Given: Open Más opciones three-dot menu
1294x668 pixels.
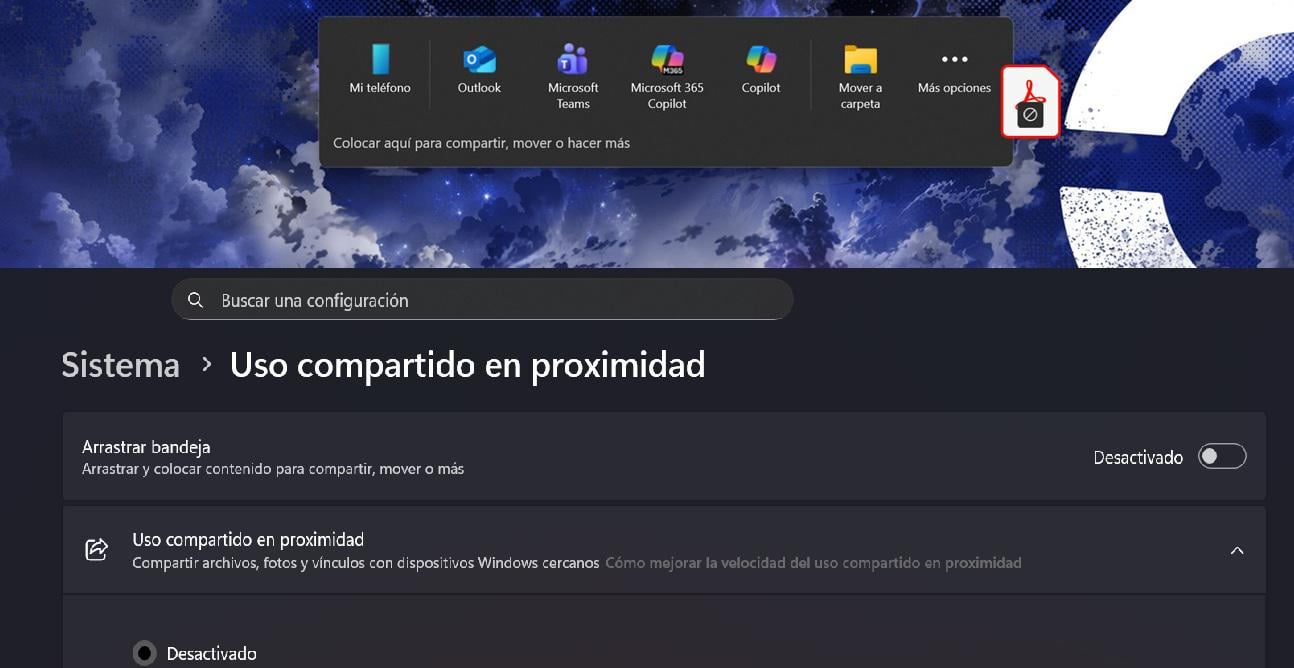Looking at the screenshot, I should pos(954,60).
